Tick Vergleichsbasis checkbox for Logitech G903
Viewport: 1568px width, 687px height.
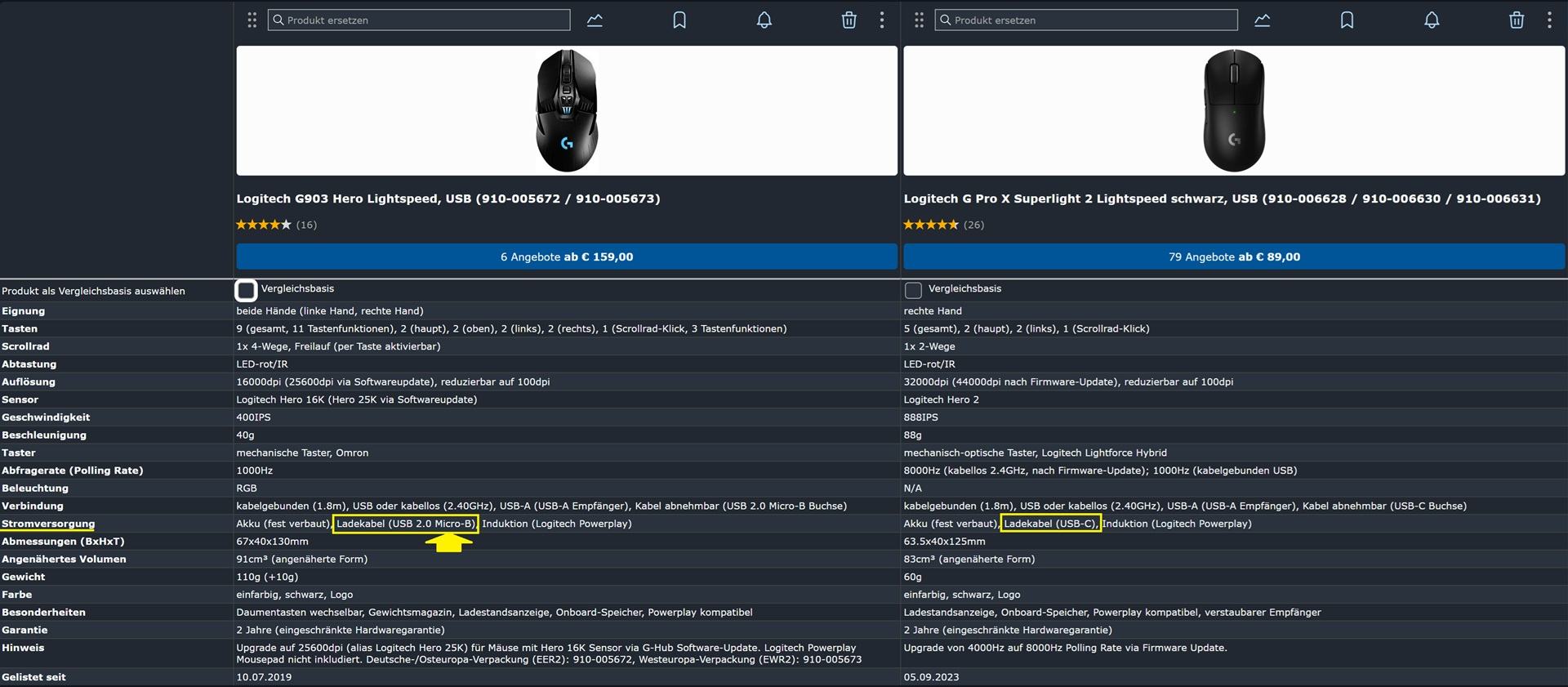[246, 290]
